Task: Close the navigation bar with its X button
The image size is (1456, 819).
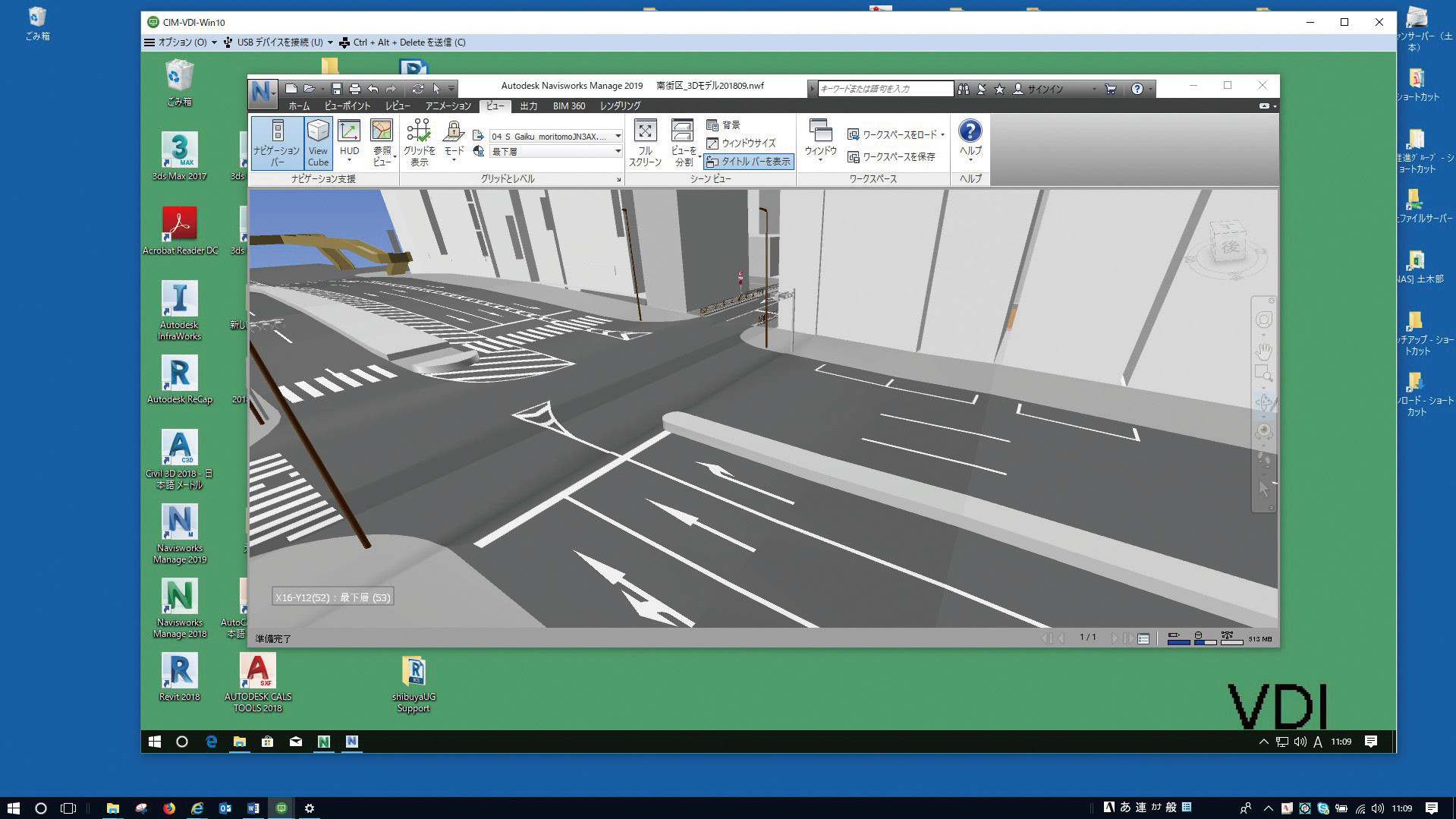Action: (1272, 301)
